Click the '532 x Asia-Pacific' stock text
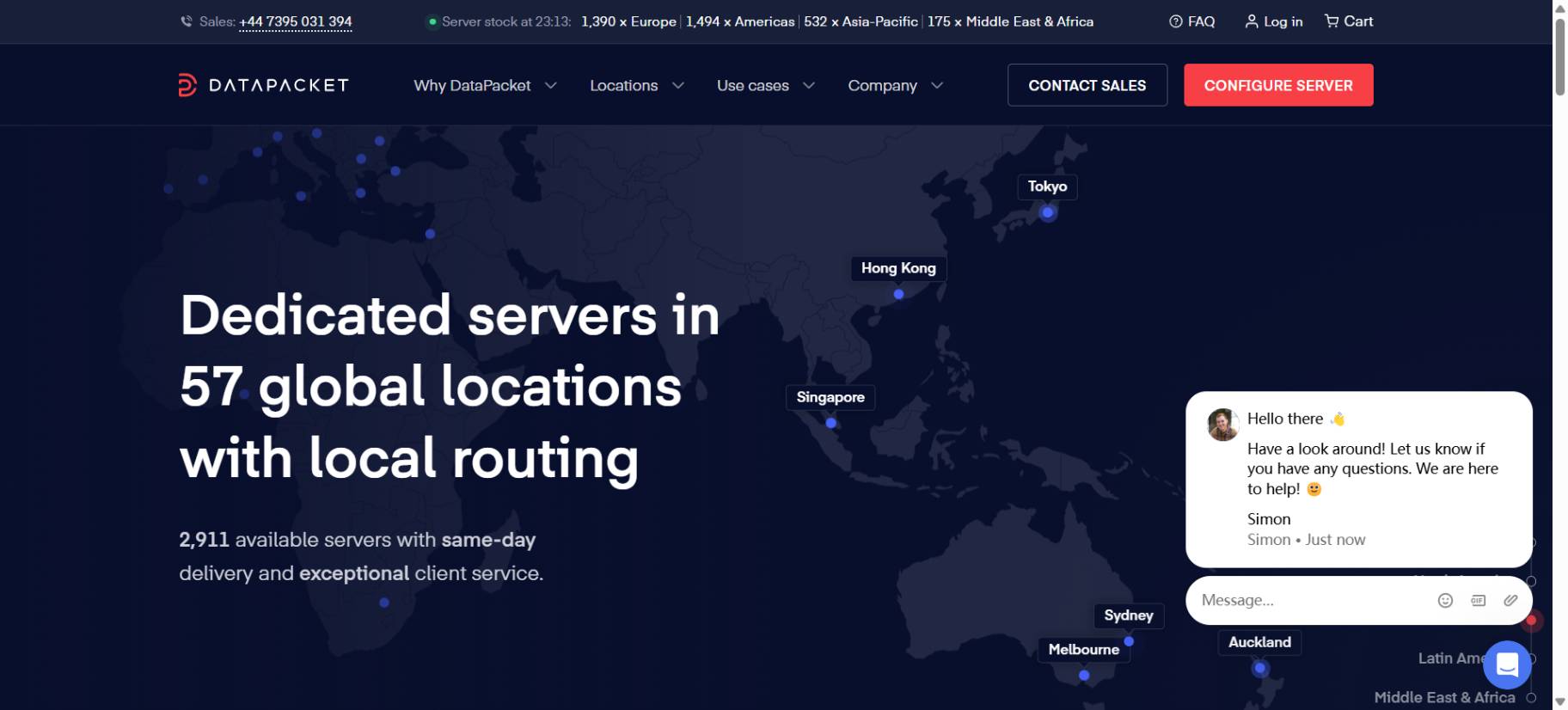This screenshot has height=710, width=1568. pos(861,21)
